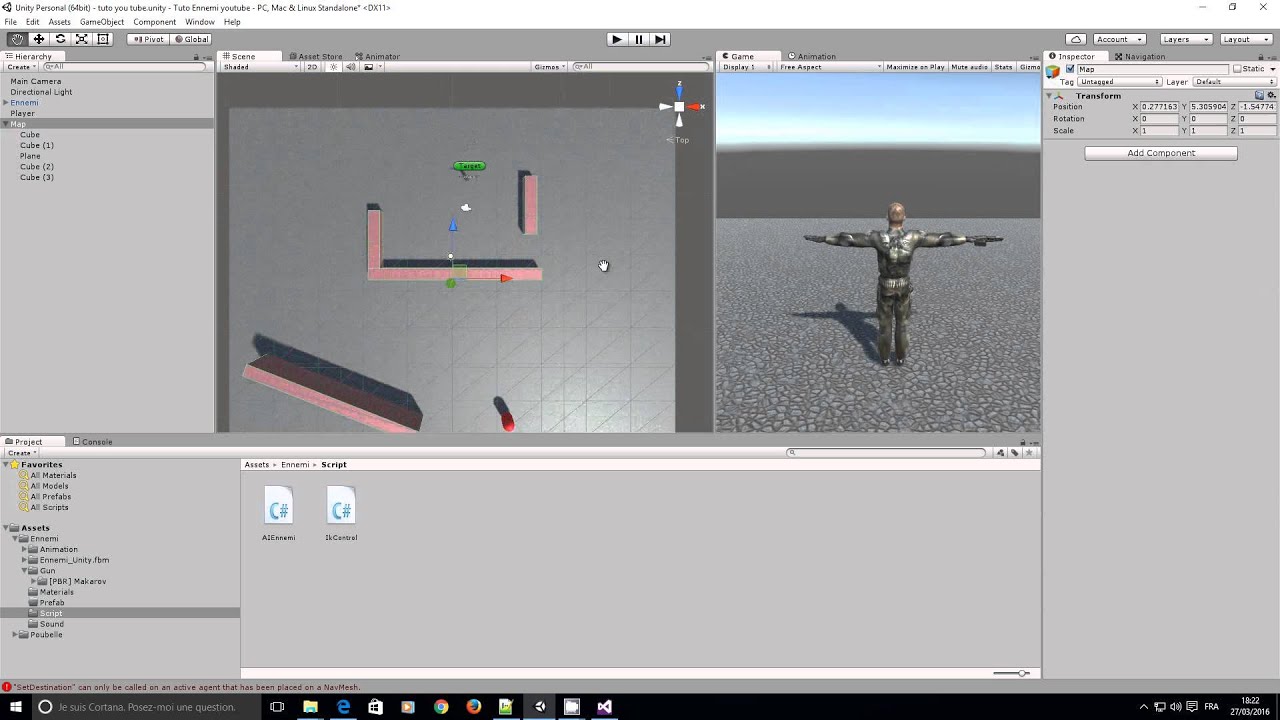Viewport: 1280px width, 720px height.
Task: Toggle Stats overlay in Game view
Action: [1003, 67]
